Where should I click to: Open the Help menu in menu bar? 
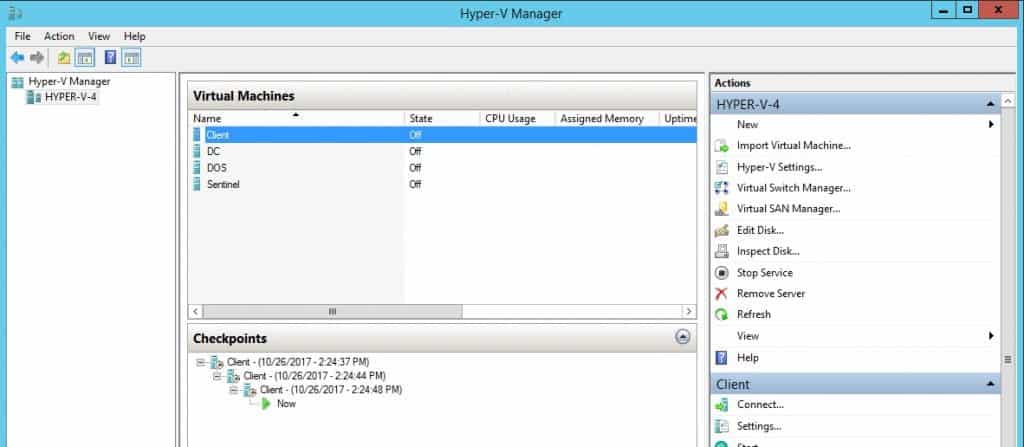click(135, 37)
